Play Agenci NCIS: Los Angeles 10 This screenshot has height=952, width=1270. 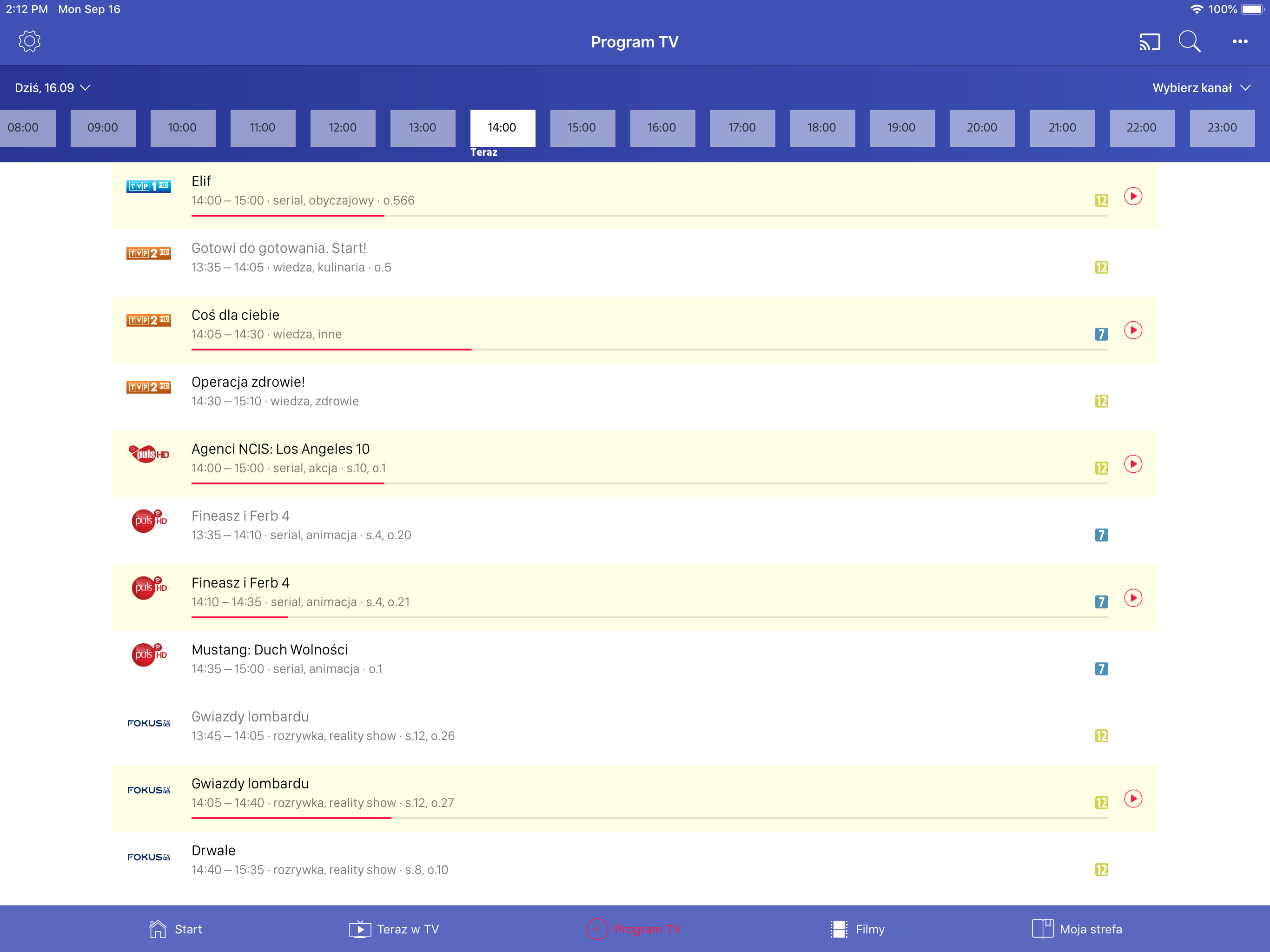[1133, 464]
